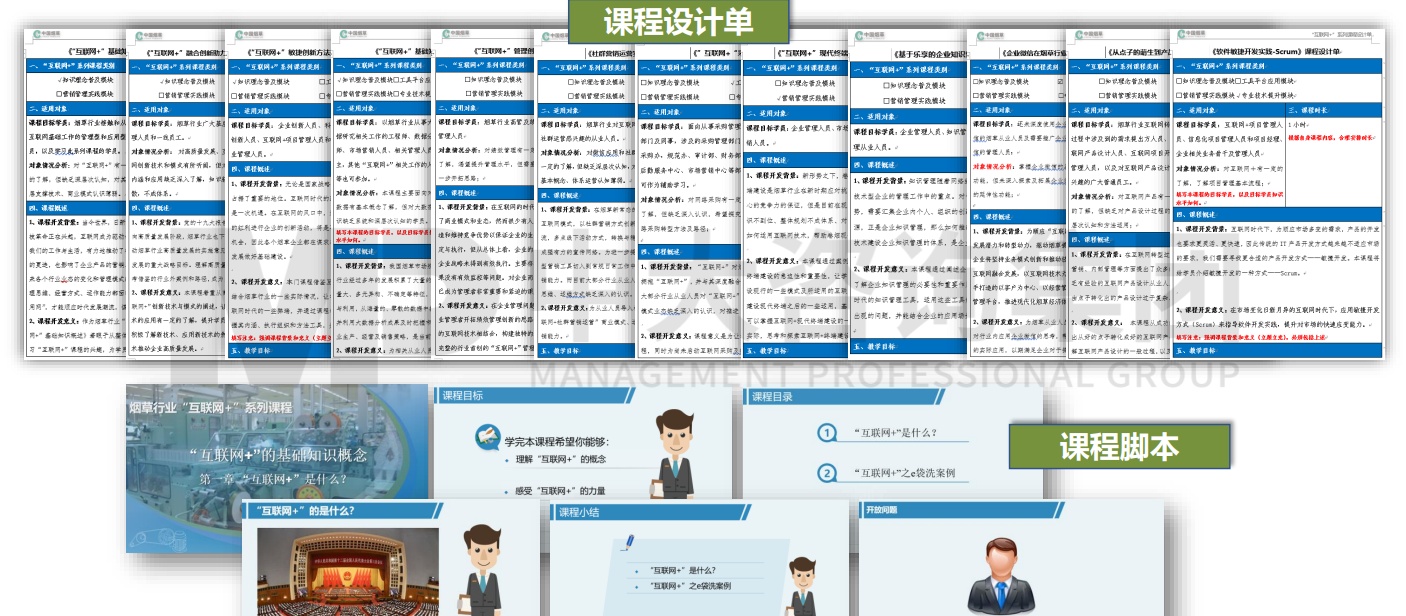Check the 营销管理实践模块 checkbox

[1178, 94]
